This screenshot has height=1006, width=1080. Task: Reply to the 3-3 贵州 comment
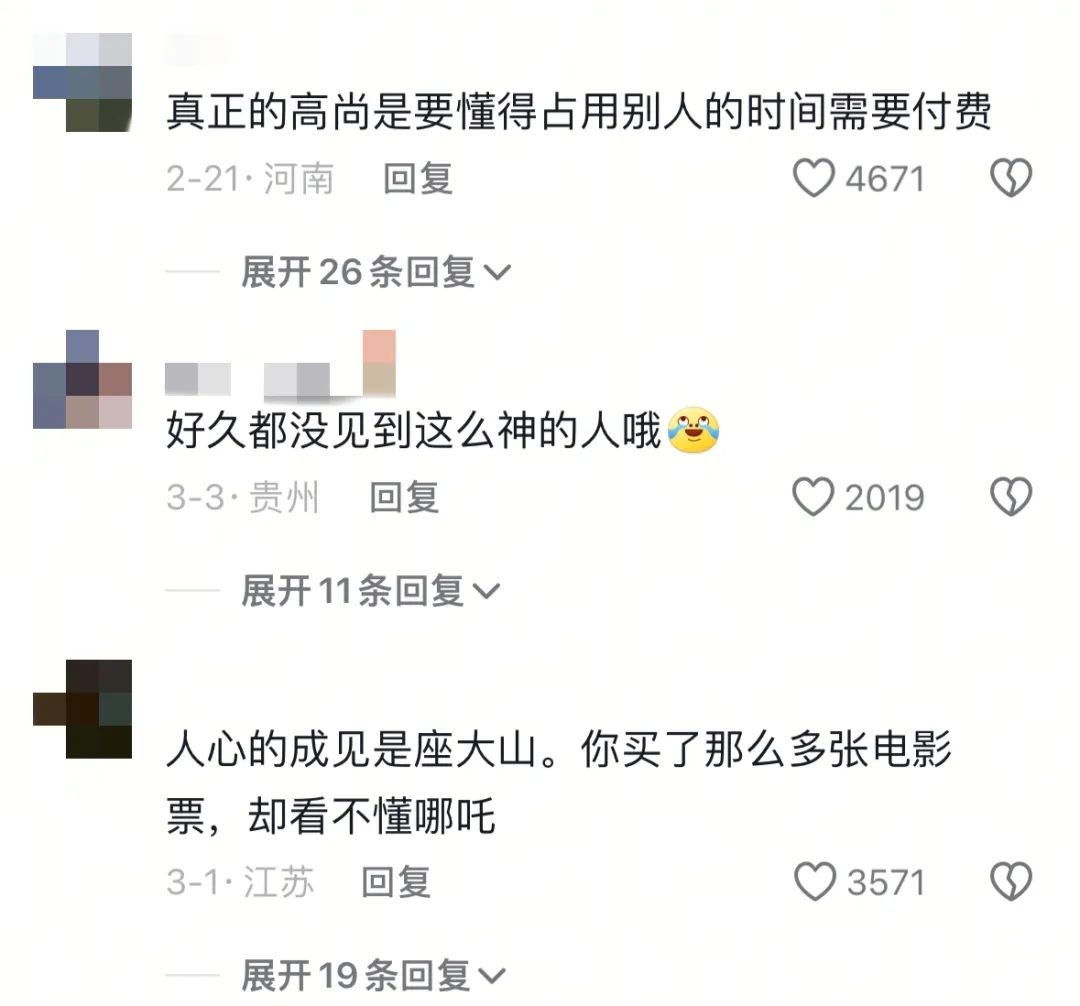[x=404, y=497]
